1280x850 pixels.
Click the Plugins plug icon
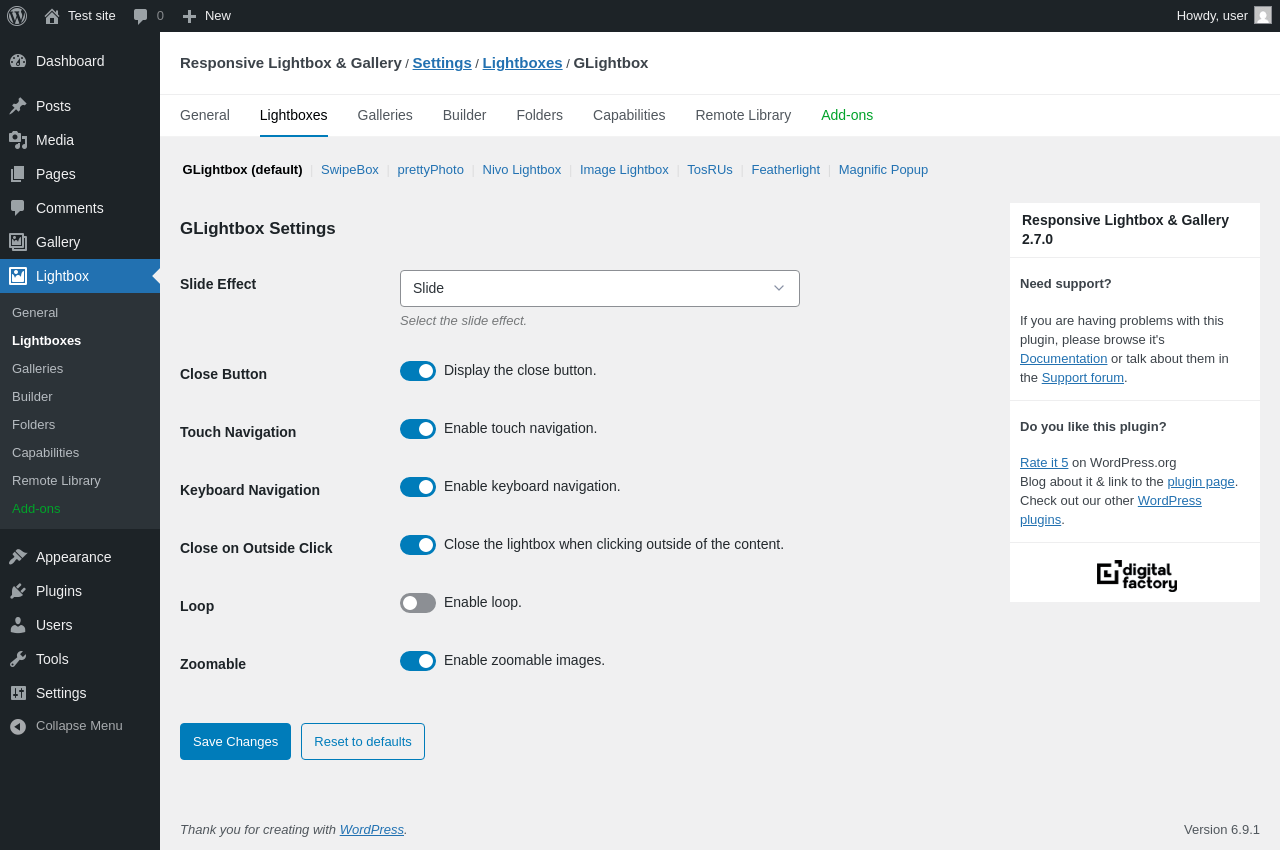18,591
